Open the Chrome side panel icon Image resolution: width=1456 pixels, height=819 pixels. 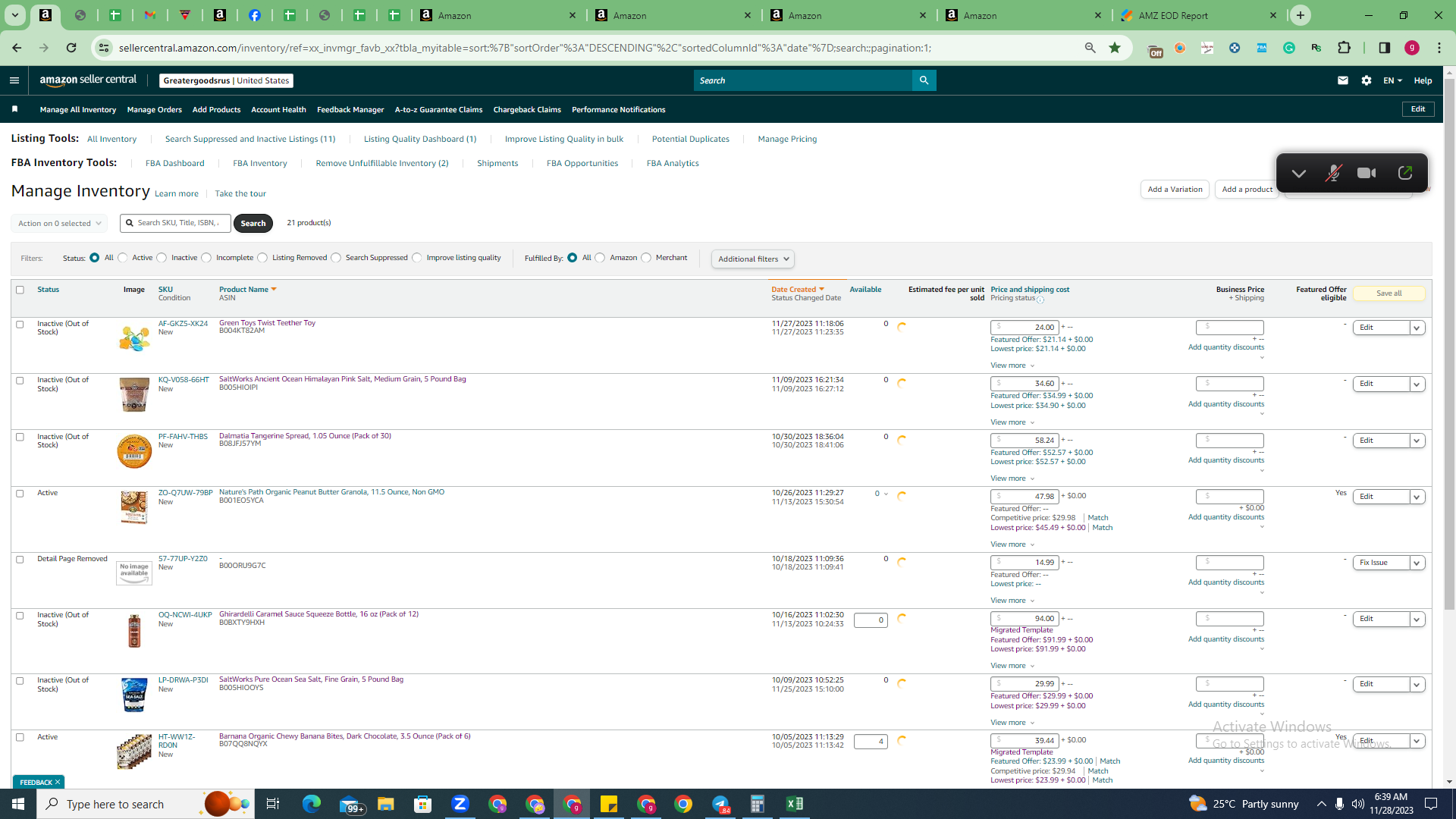click(1385, 48)
